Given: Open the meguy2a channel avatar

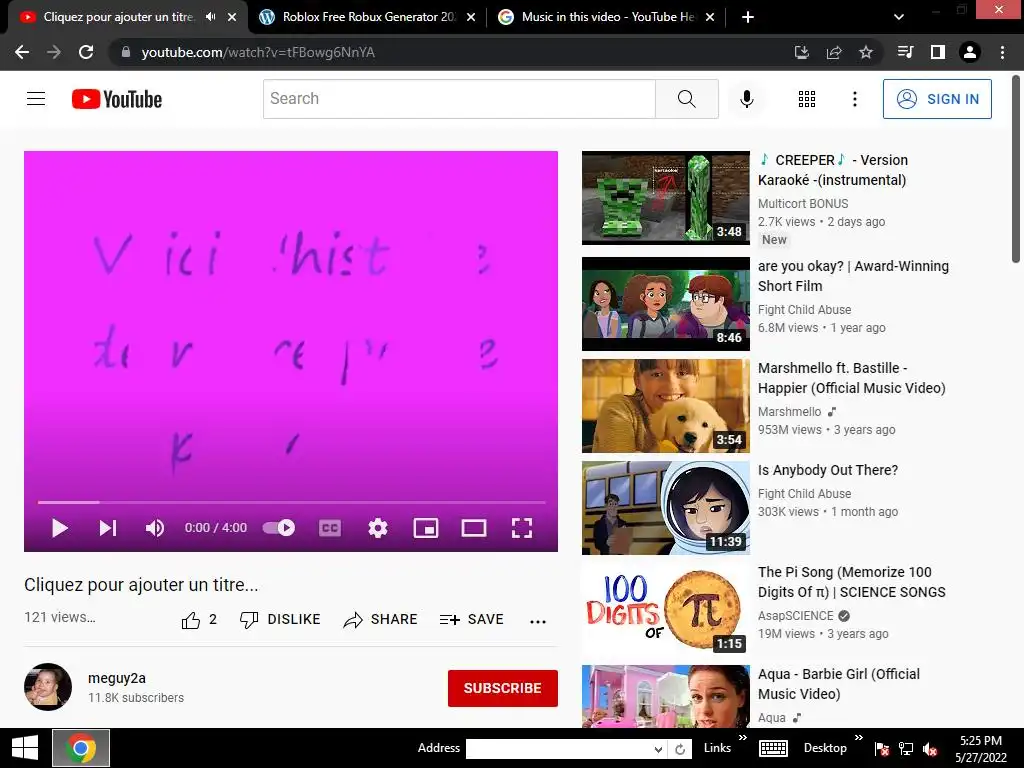Looking at the screenshot, I should pyautogui.click(x=48, y=687).
